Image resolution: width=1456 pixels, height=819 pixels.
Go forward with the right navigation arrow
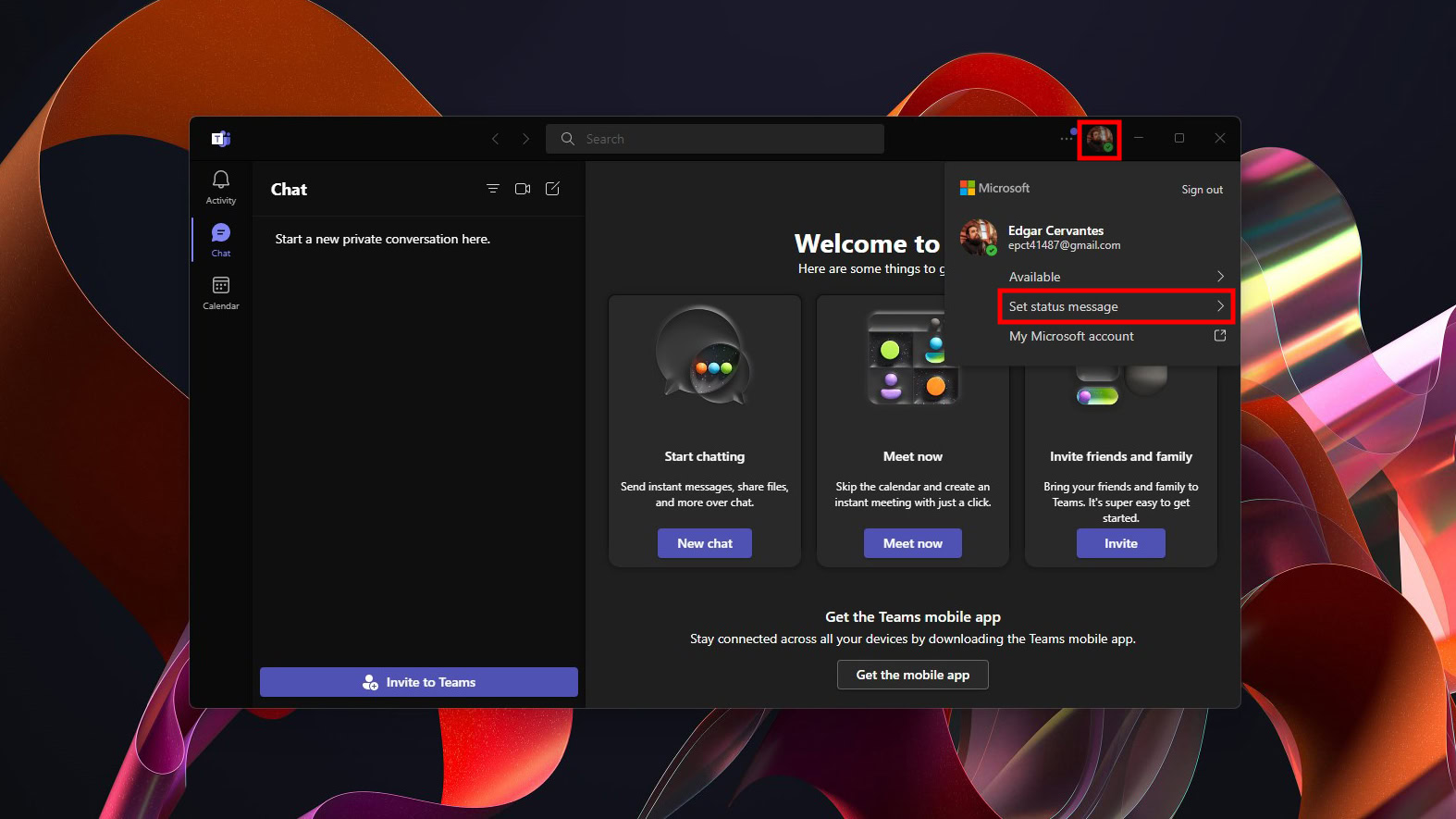(525, 139)
